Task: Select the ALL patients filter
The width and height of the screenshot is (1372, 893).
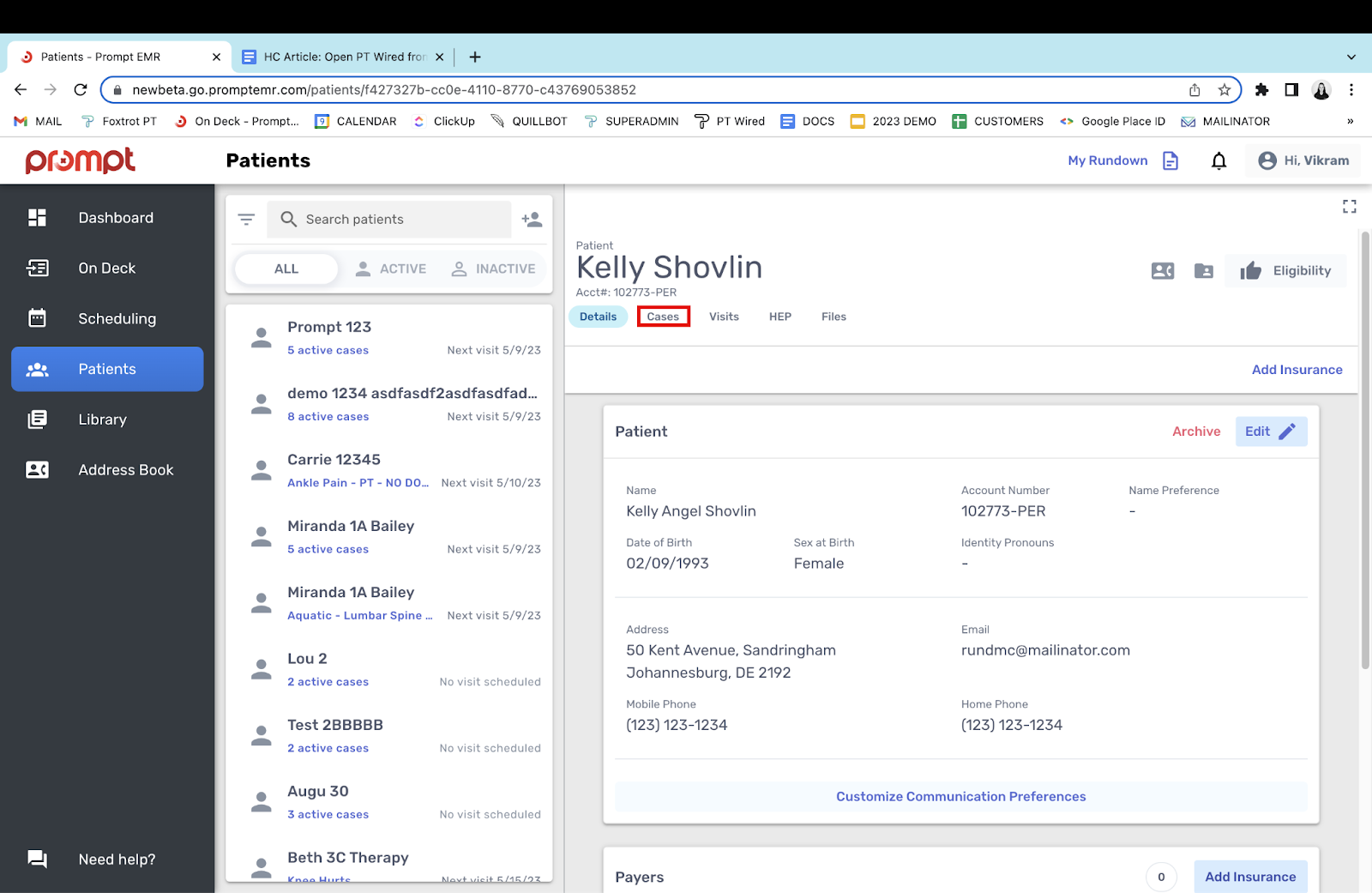Action: [286, 269]
